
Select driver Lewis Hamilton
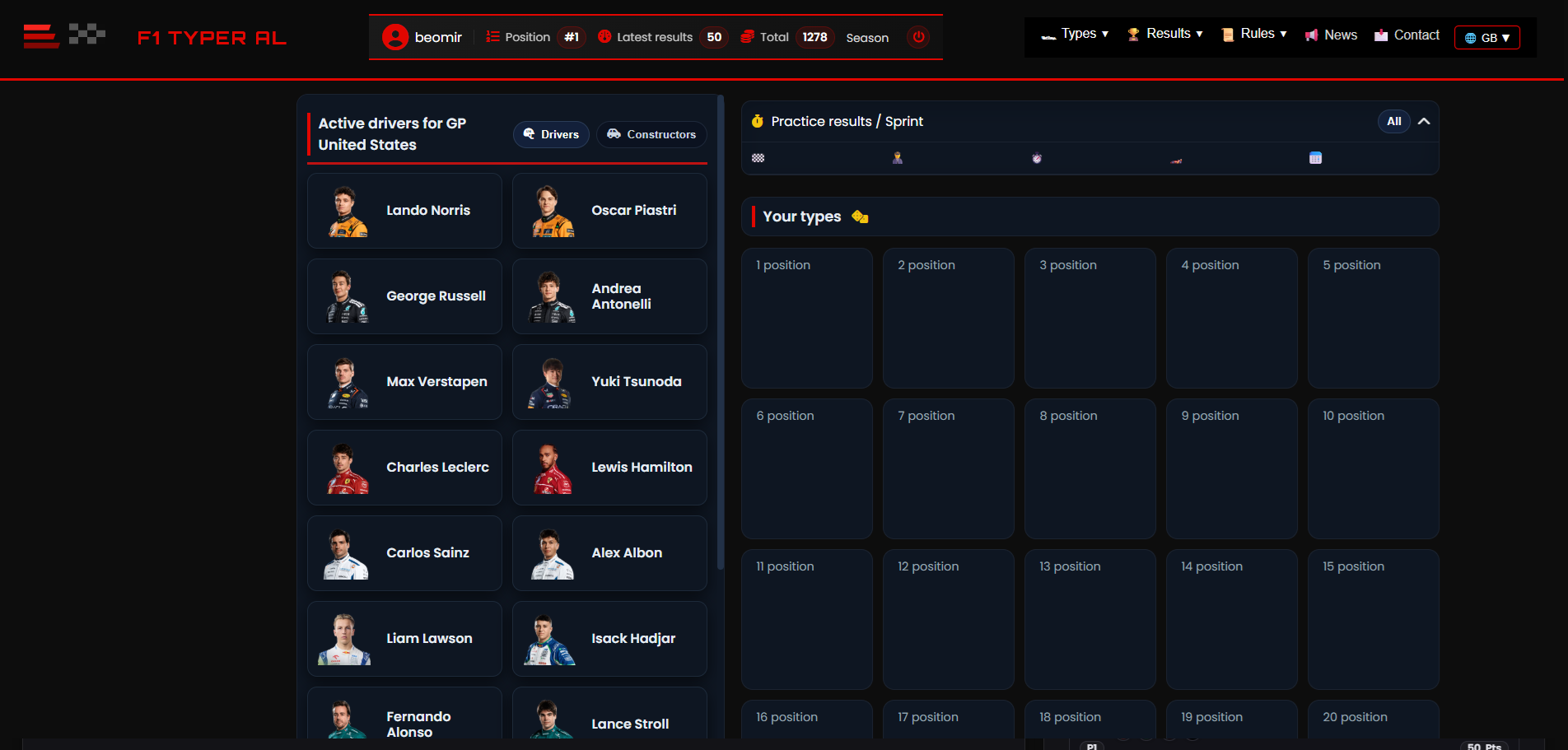609,468
